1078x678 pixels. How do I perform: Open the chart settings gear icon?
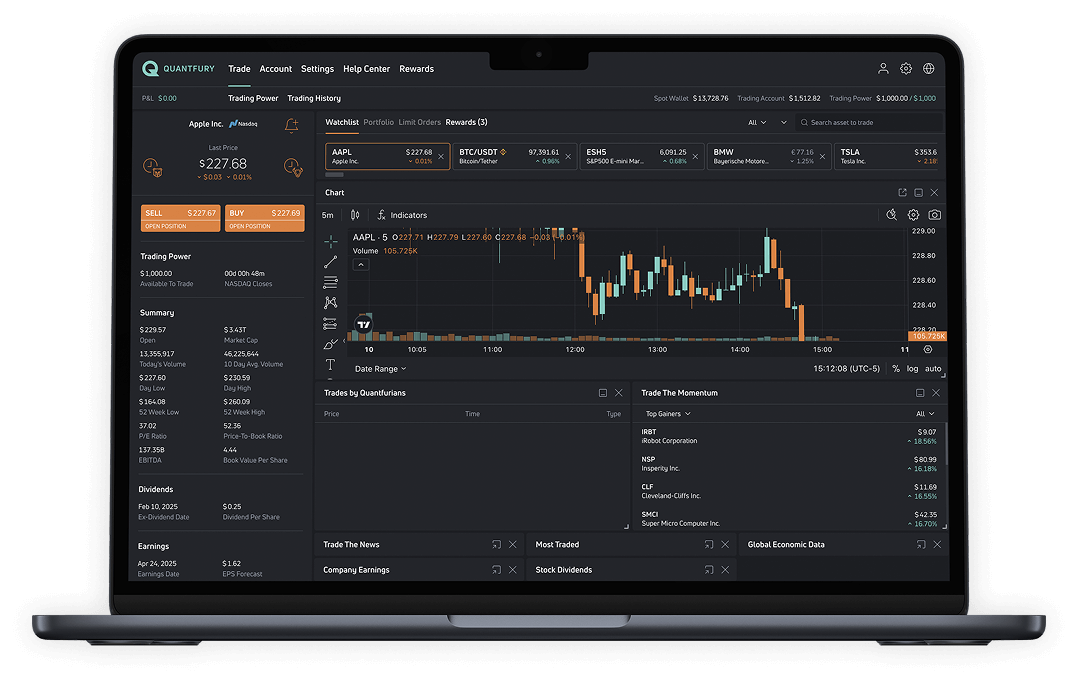[x=913, y=215]
